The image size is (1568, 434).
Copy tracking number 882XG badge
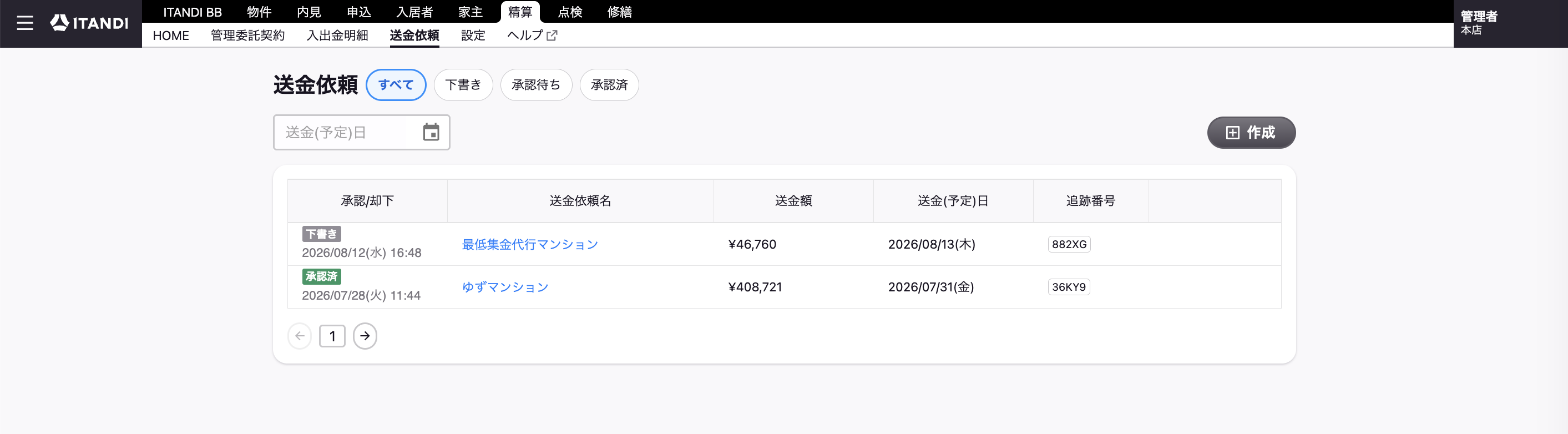[1069, 244]
